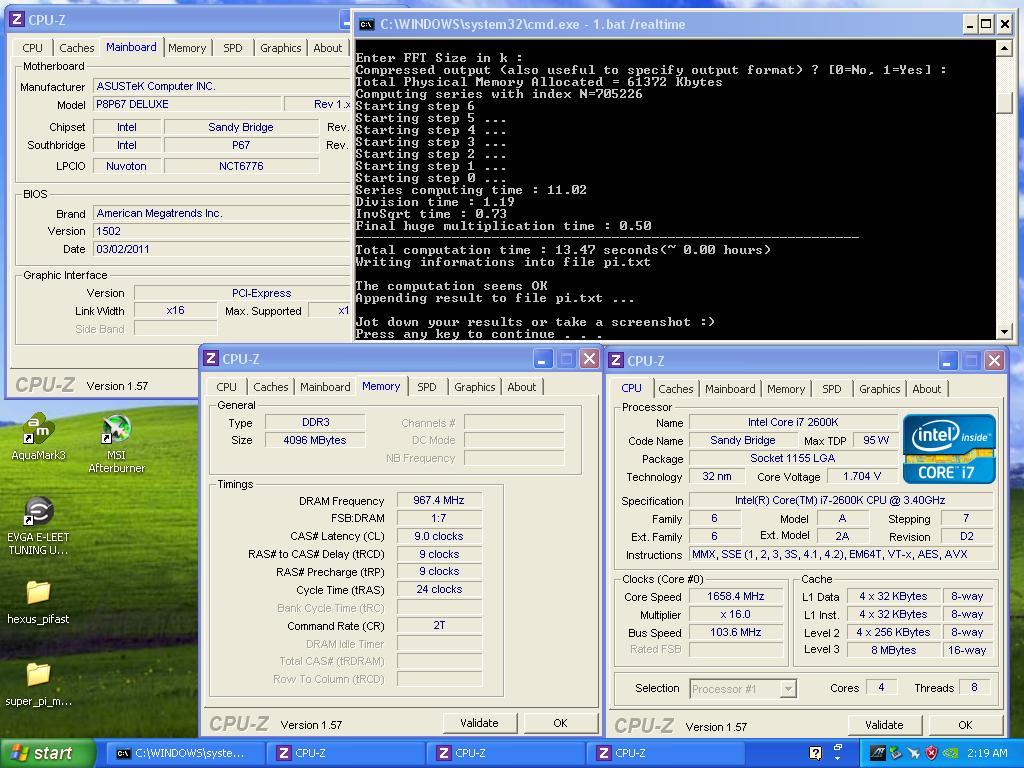Screen dimensions: 1024x768
Task: Open Memory tab in the Processor CPU-Z window
Action: 786,389
